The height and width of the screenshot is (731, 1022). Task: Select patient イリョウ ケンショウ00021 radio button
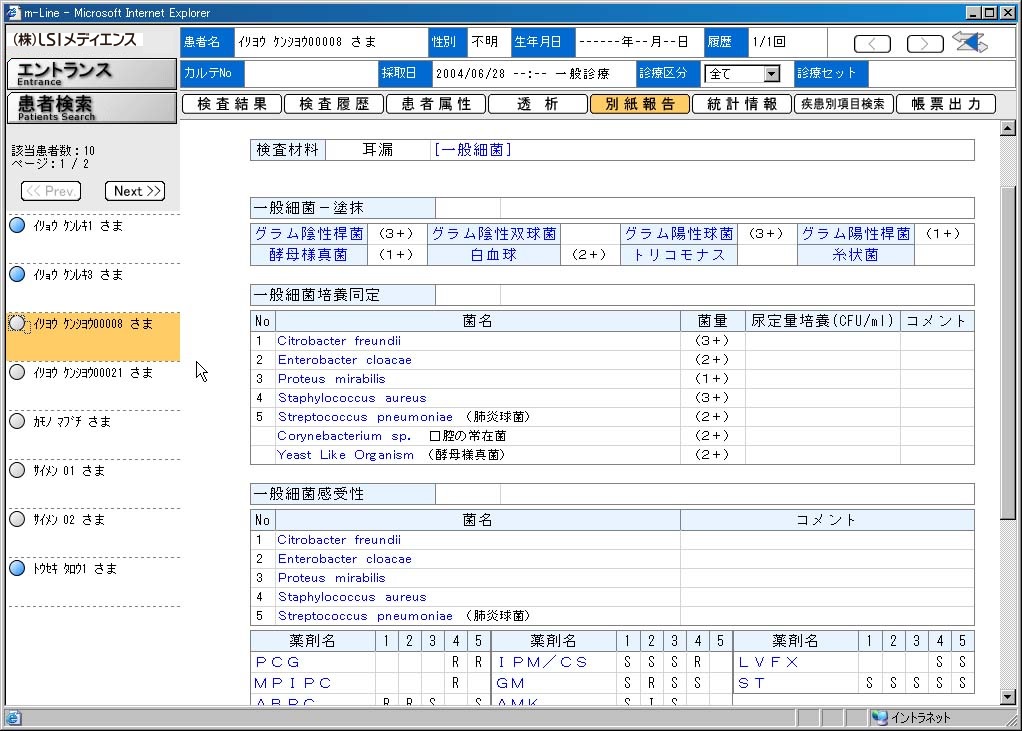18,372
